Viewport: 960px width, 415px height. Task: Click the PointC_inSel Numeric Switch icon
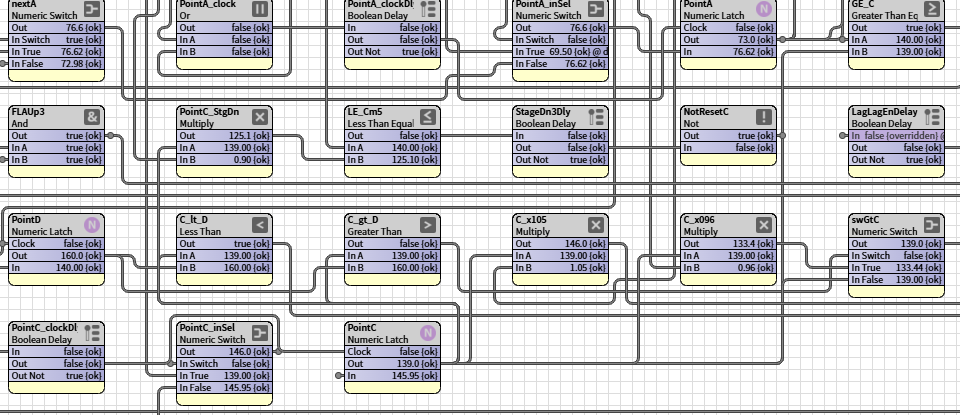click(260, 333)
